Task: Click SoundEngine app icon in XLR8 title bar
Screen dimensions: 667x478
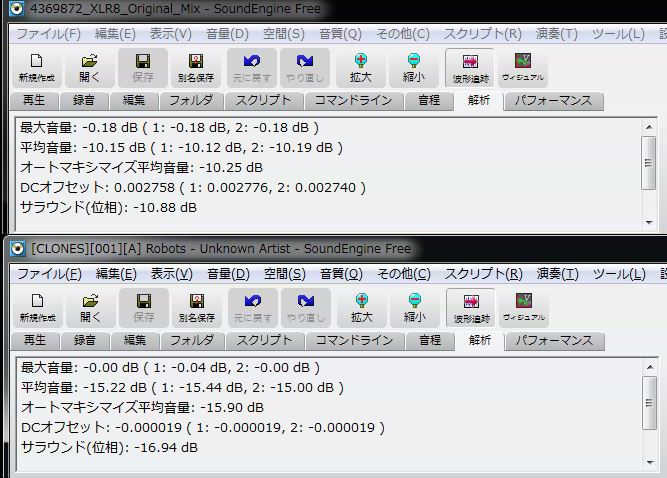Action: tap(16, 9)
